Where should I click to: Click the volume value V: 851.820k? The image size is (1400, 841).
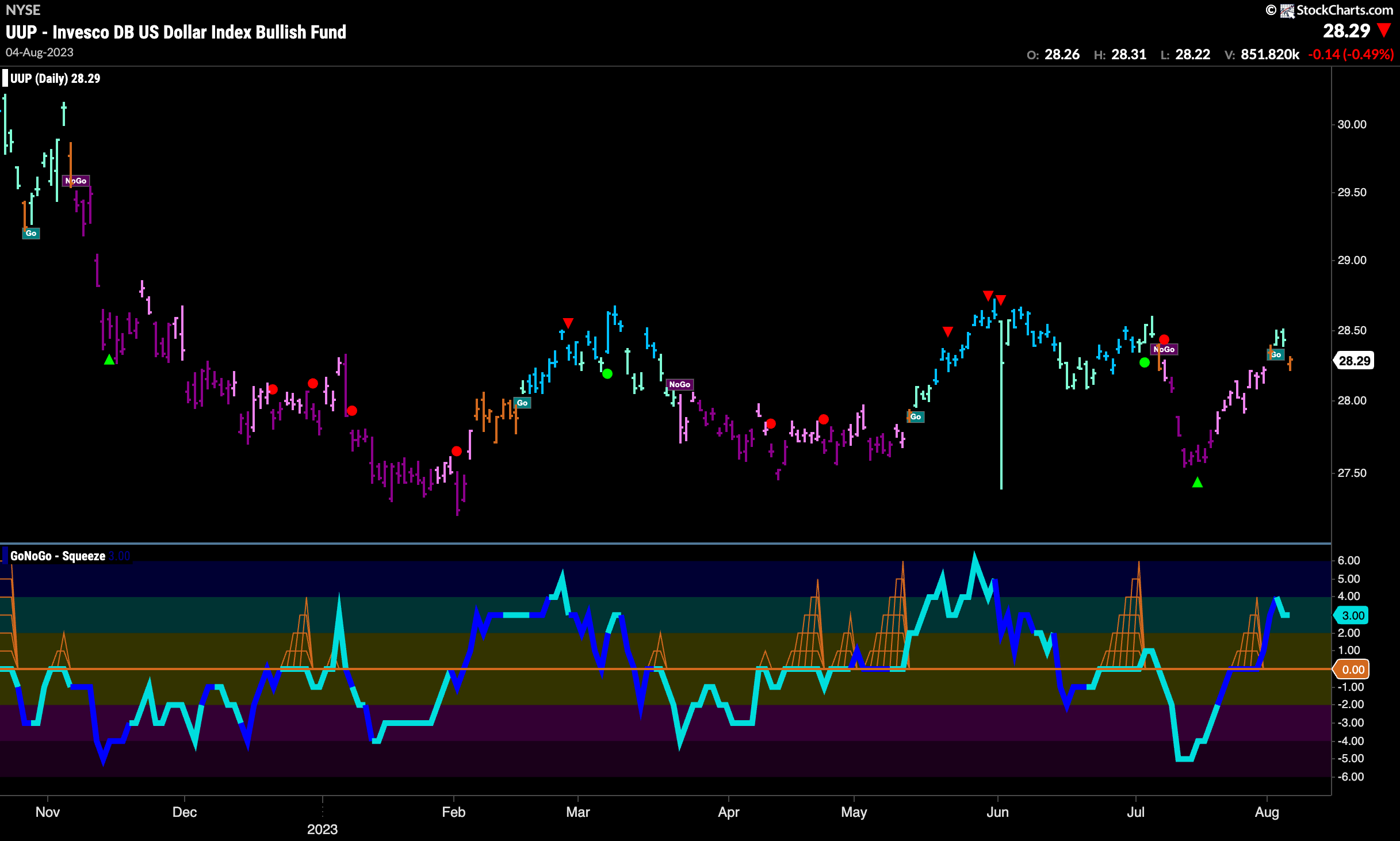[x=1262, y=54]
